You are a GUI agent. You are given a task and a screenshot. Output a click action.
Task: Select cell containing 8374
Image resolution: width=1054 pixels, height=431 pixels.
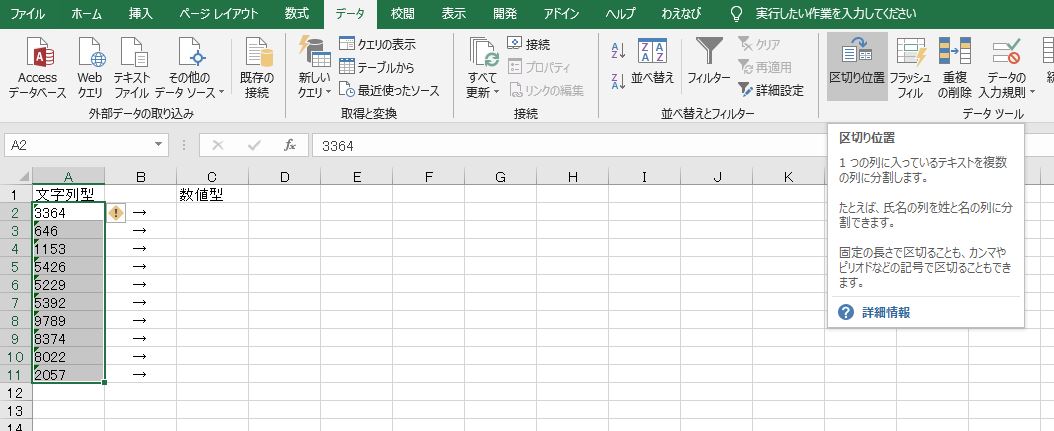[x=69, y=339]
